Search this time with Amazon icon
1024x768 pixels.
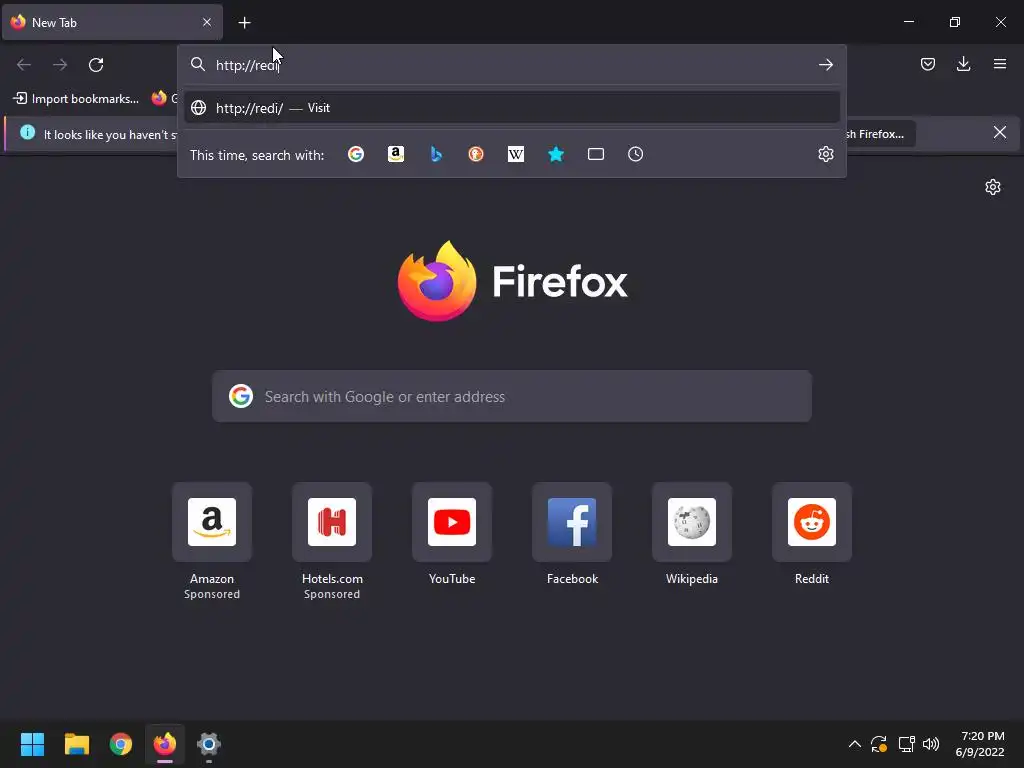click(396, 154)
